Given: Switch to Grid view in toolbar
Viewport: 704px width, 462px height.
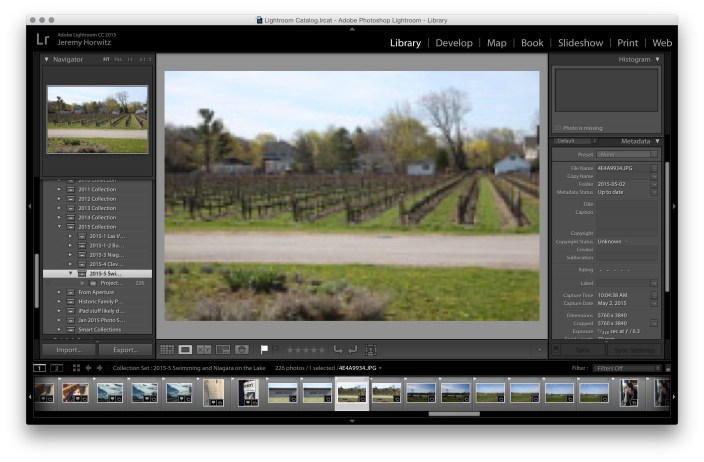Looking at the screenshot, I should tap(167, 350).
